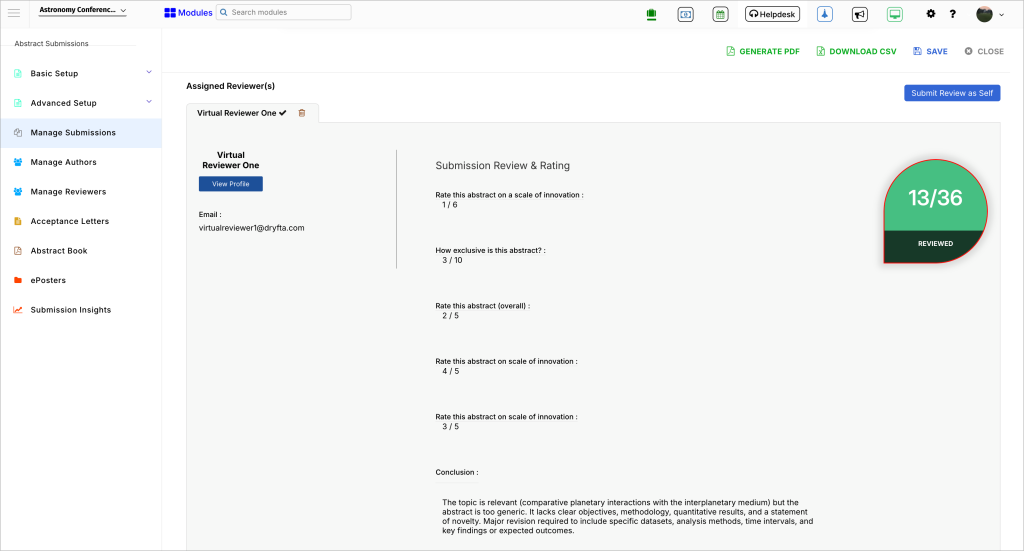Image resolution: width=1024 pixels, height=551 pixels.
Task: Click the ePosters folder icon
Action: click(x=18, y=280)
